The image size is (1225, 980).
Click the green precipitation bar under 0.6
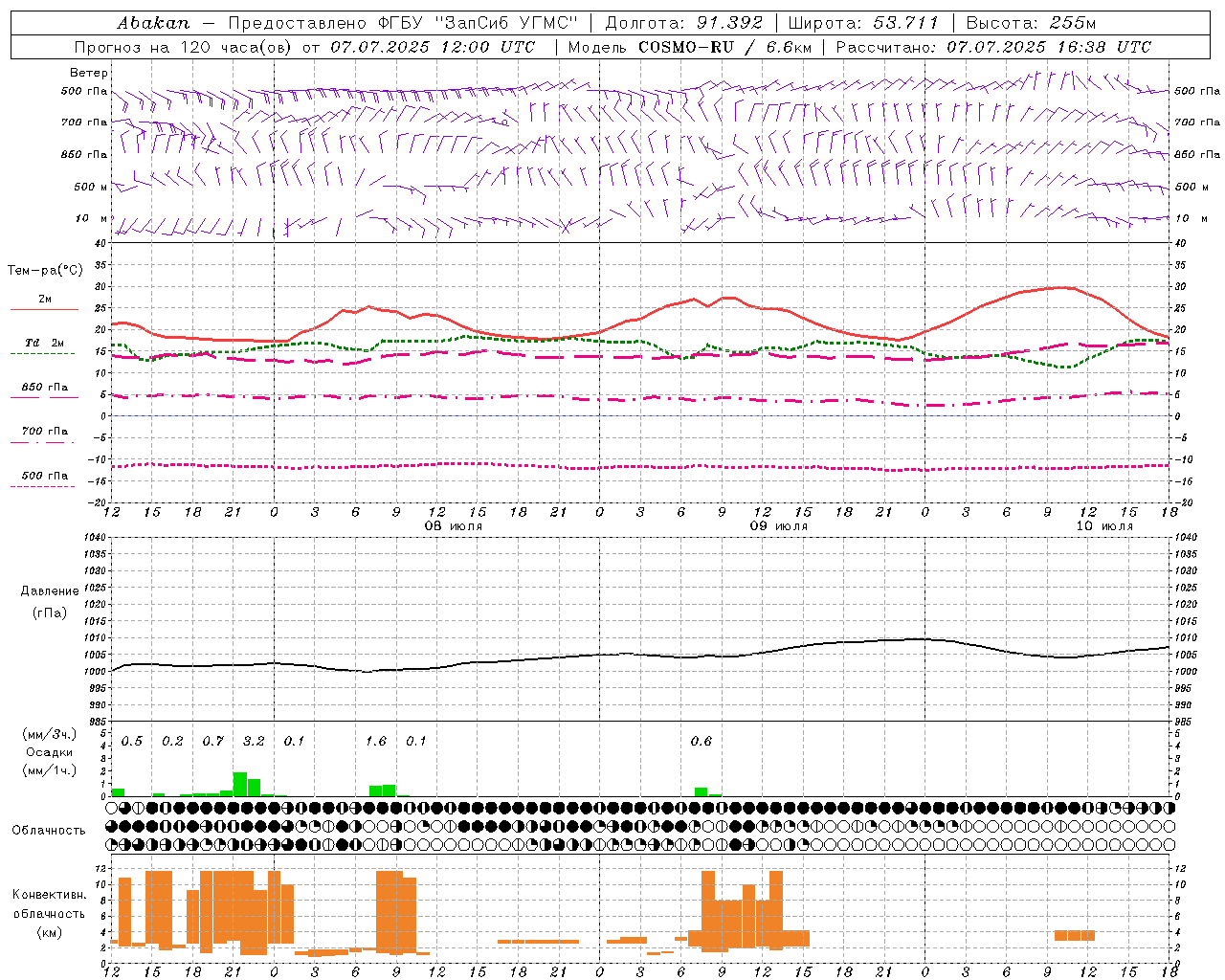point(702,792)
